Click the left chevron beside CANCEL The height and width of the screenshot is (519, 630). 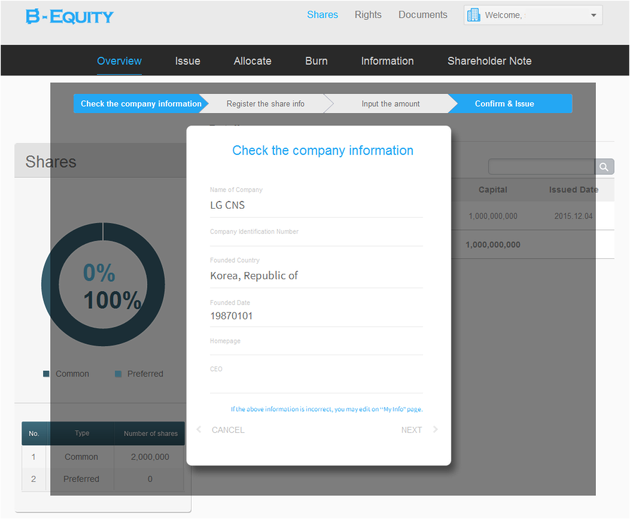(198, 429)
